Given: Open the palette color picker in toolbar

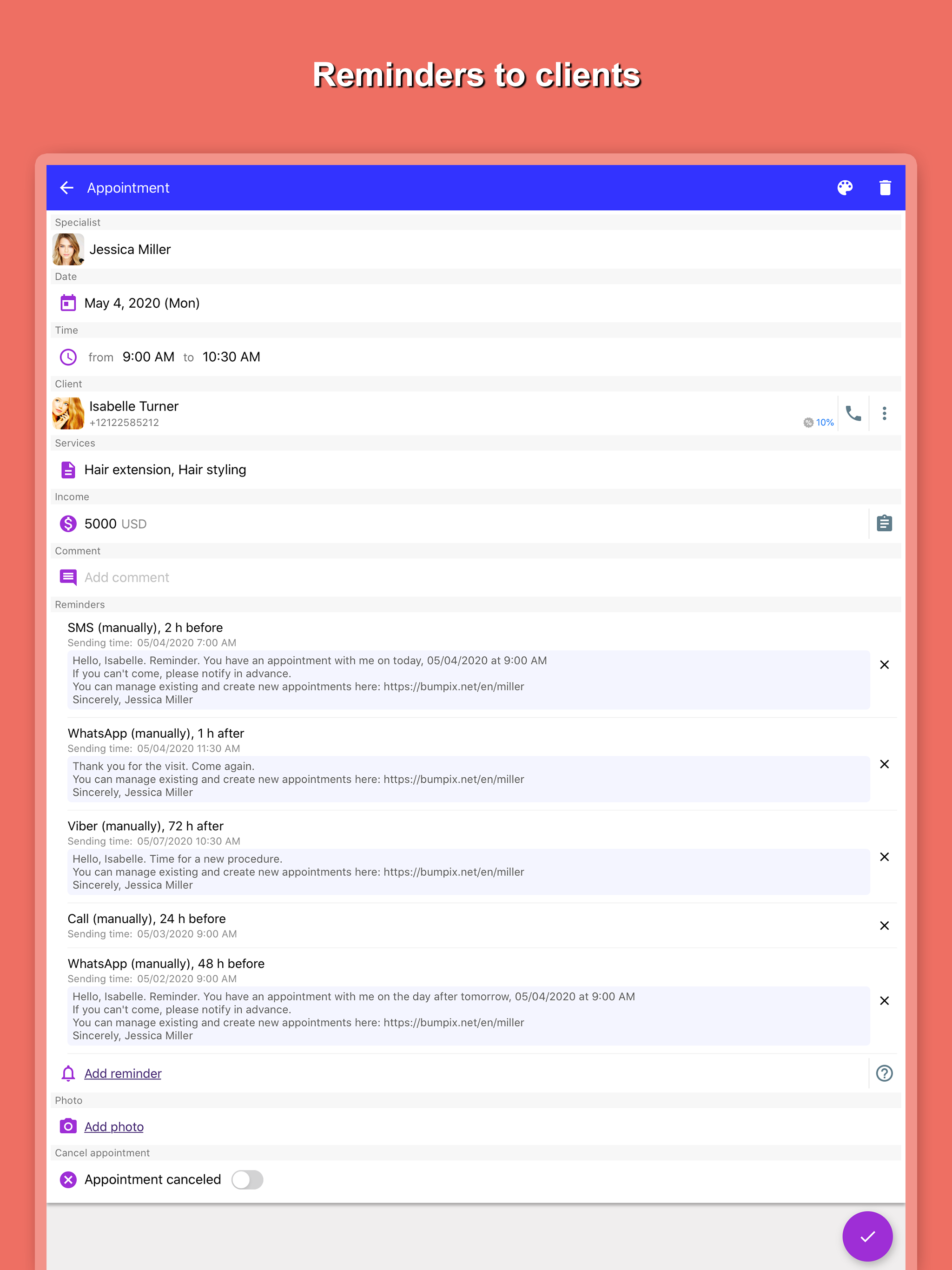Looking at the screenshot, I should [x=846, y=188].
